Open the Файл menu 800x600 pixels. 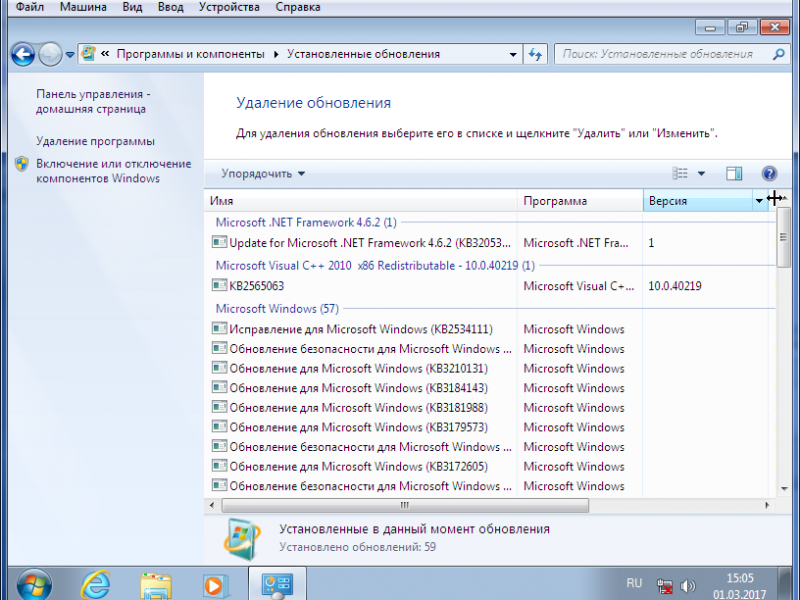(30, 7)
